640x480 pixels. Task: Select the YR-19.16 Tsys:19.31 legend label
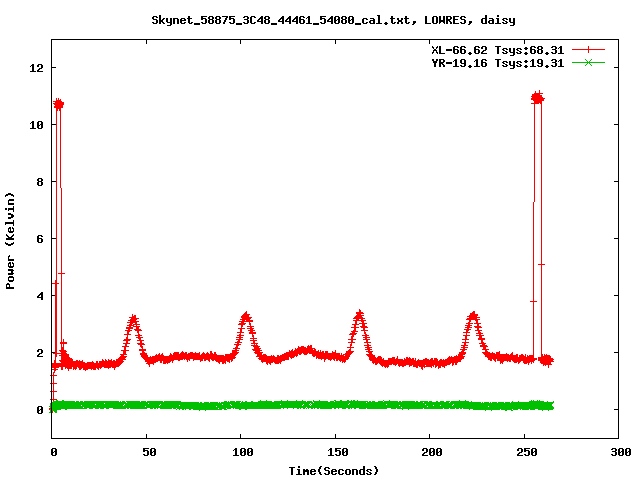click(x=498, y=63)
